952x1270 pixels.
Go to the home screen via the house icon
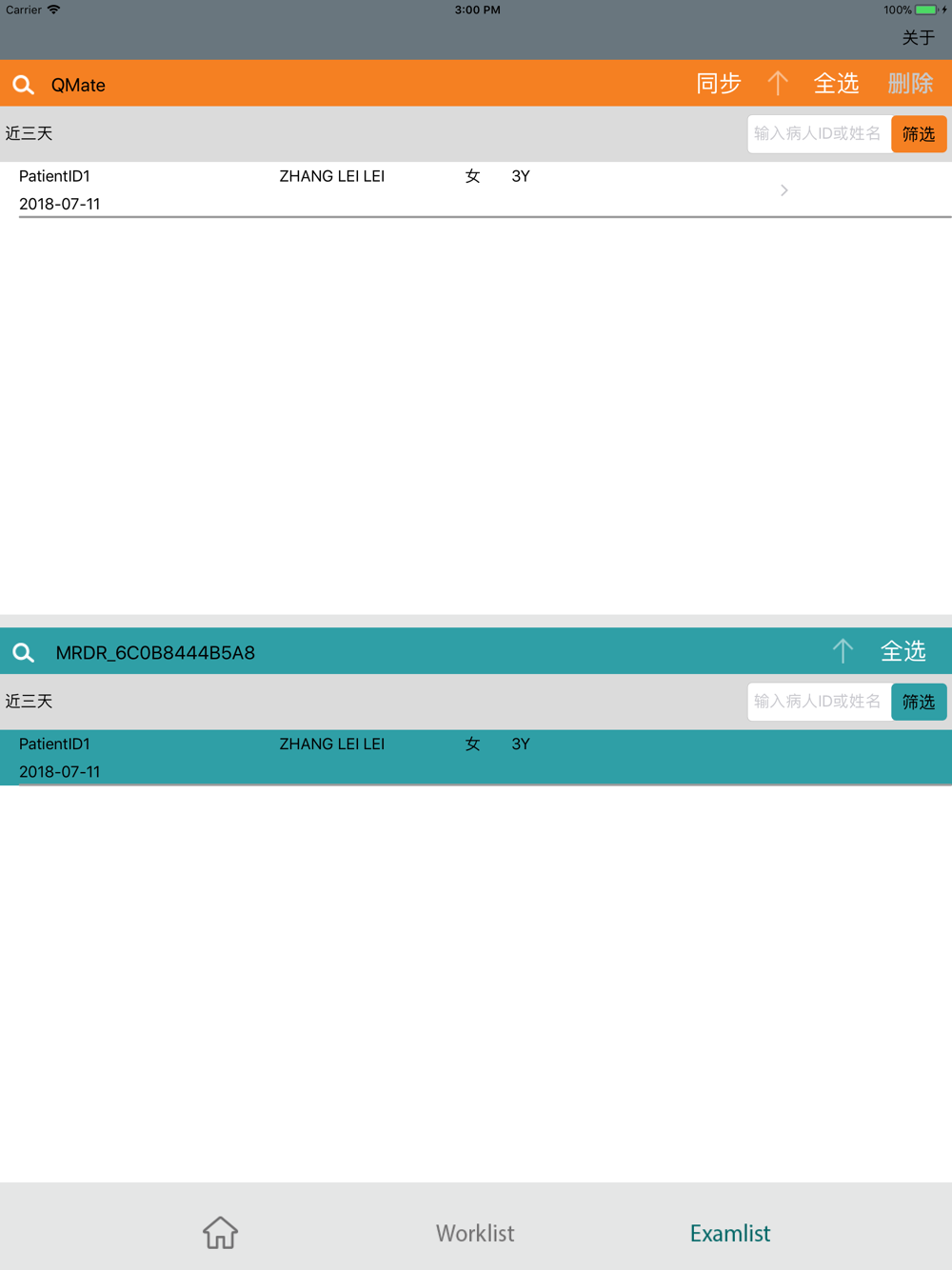[x=220, y=1233]
